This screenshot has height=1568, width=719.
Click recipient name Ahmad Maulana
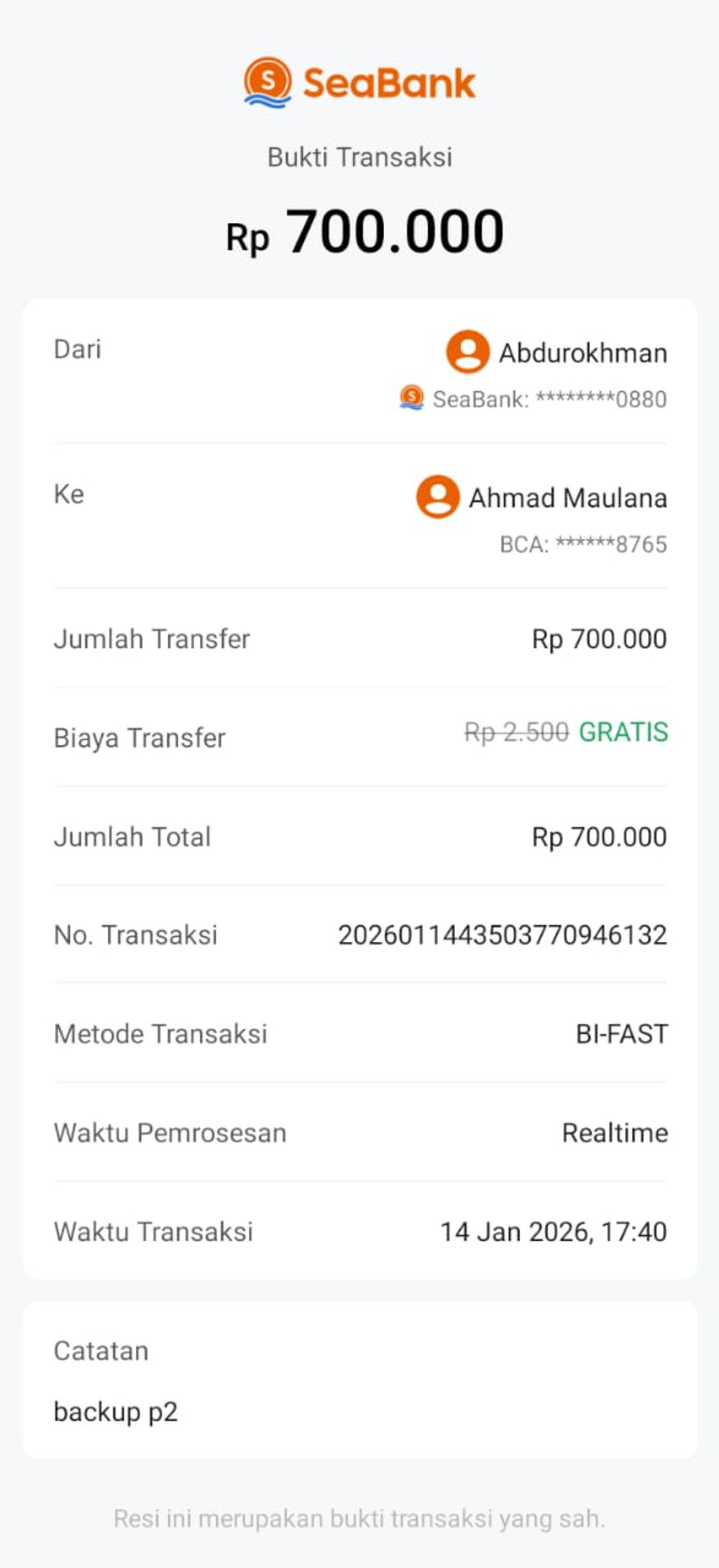[568, 498]
